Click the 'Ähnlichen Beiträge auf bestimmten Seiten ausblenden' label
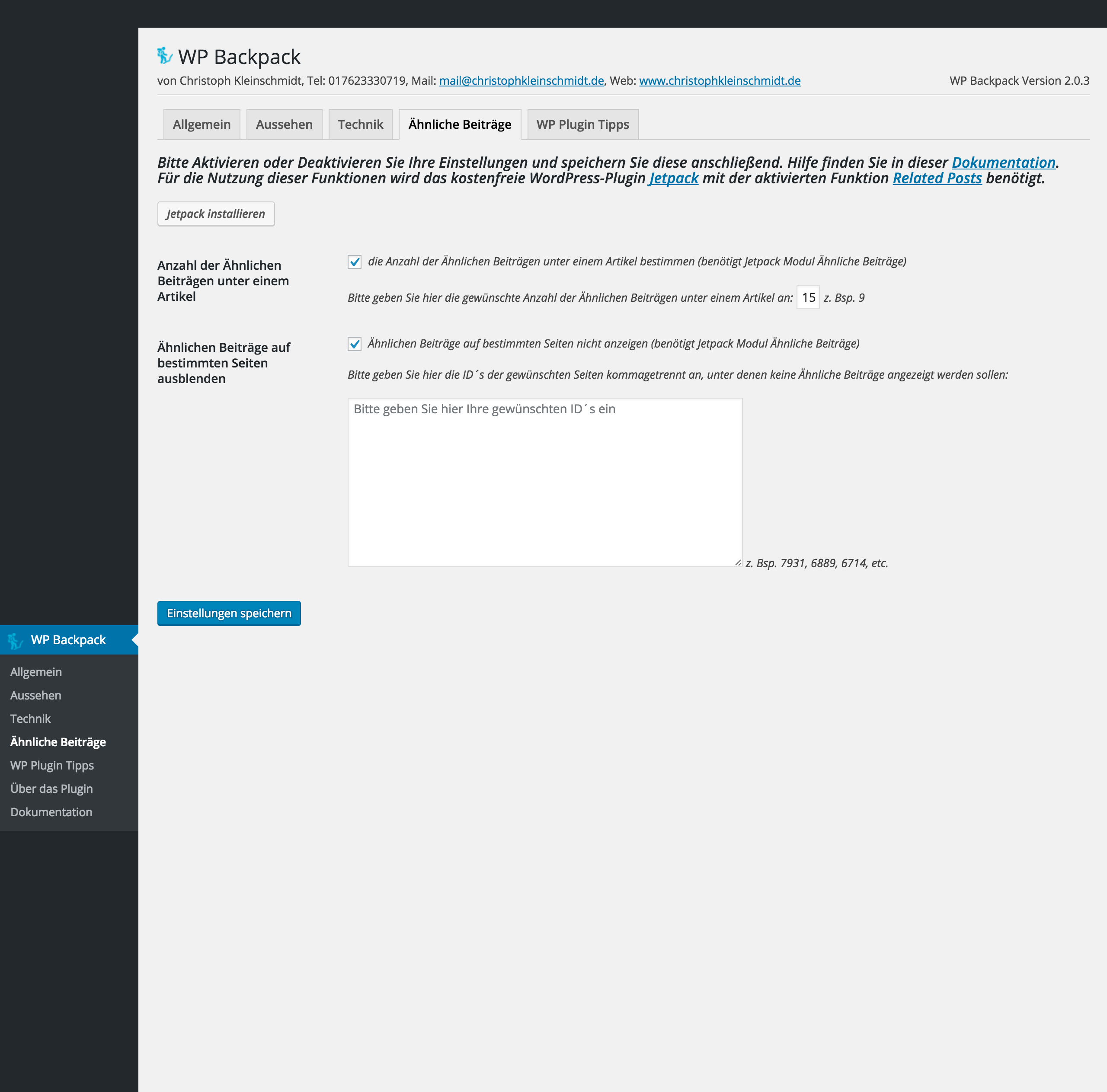The width and height of the screenshot is (1107, 1092). pyautogui.click(x=224, y=363)
